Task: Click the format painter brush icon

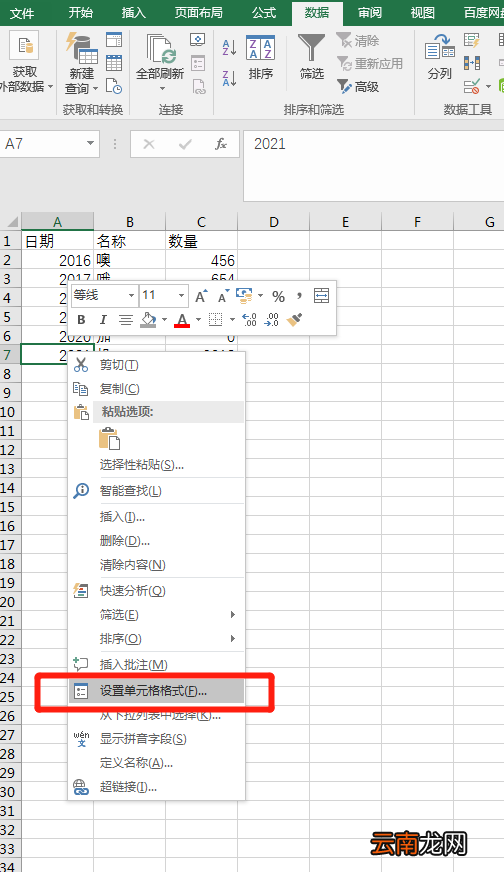Action: [x=294, y=320]
